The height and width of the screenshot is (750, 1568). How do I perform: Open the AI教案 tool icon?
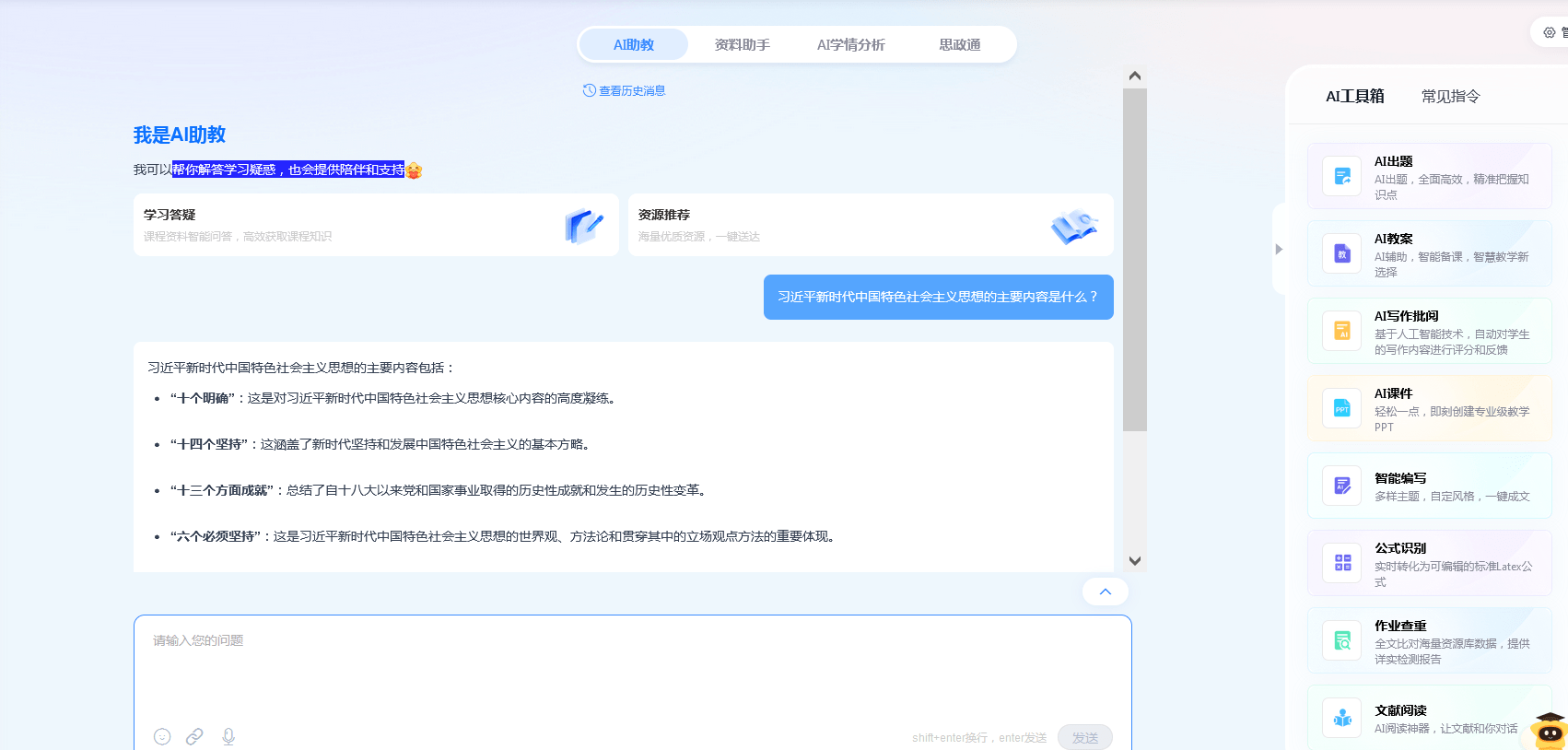coord(1342,253)
